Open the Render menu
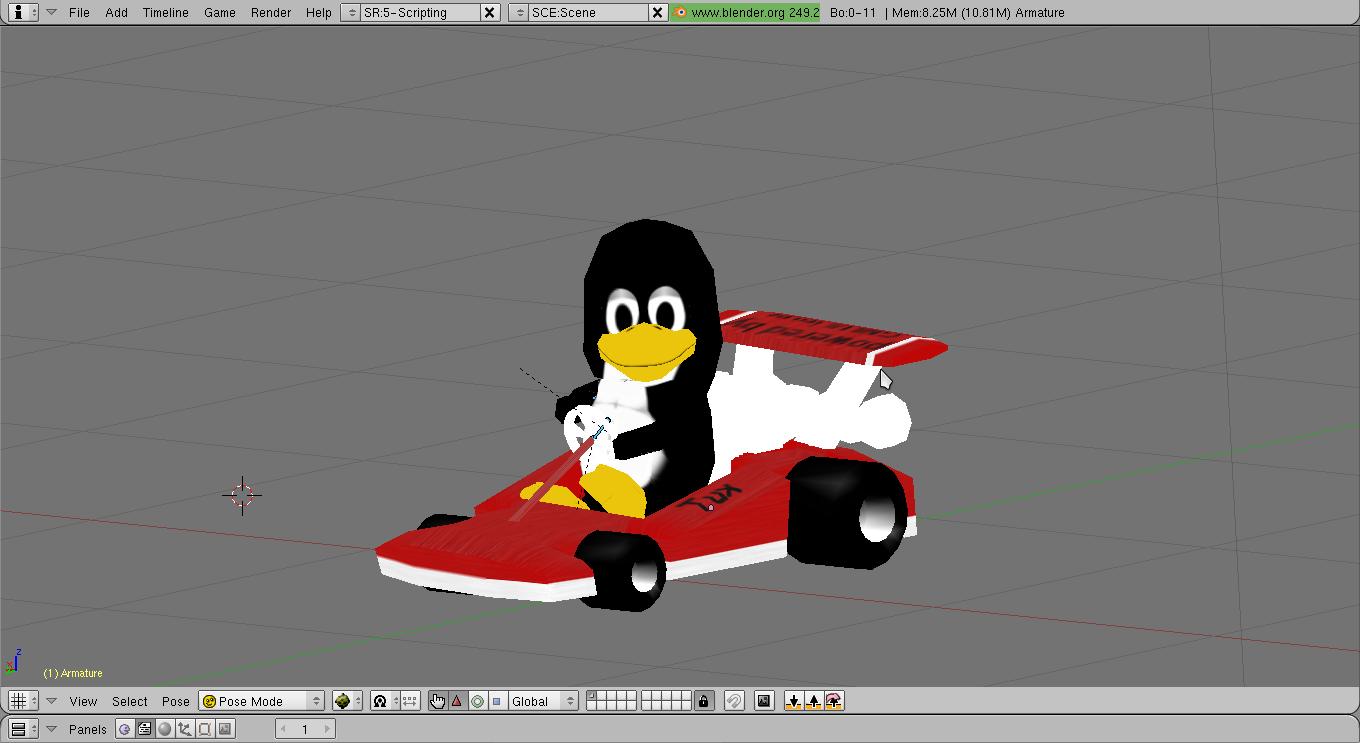Screen dimensions: 1360x743 pos(271,12)
